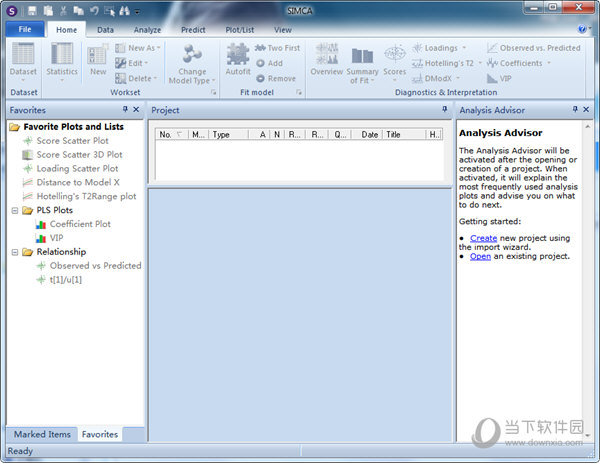
Task: Click the SIMCA application logo button
Action: [12, 11]
